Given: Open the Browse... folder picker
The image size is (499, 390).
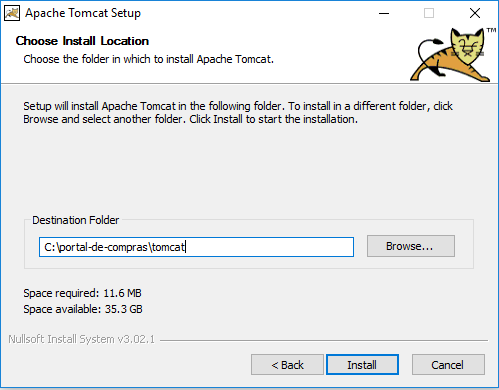Looking at the screenshot, I should (x=411, y=246).
